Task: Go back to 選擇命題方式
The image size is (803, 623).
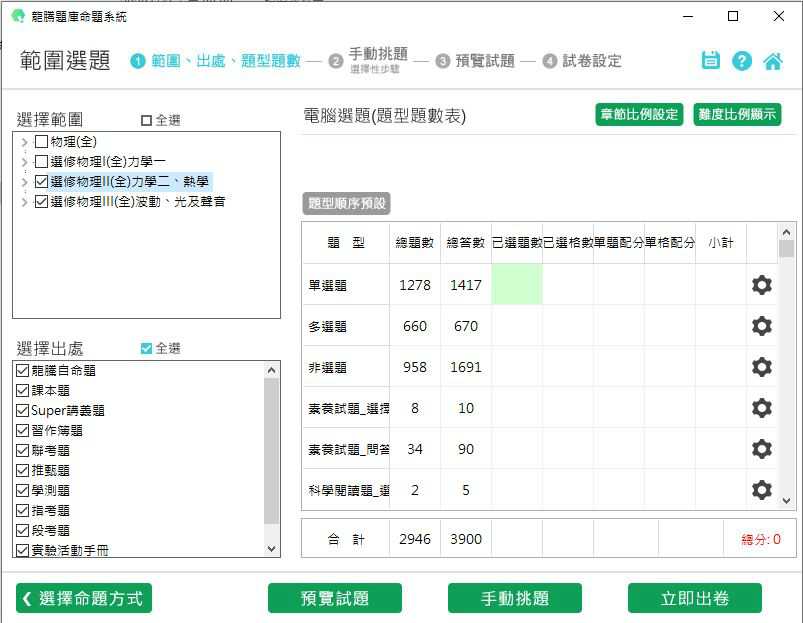Action: 84,598
